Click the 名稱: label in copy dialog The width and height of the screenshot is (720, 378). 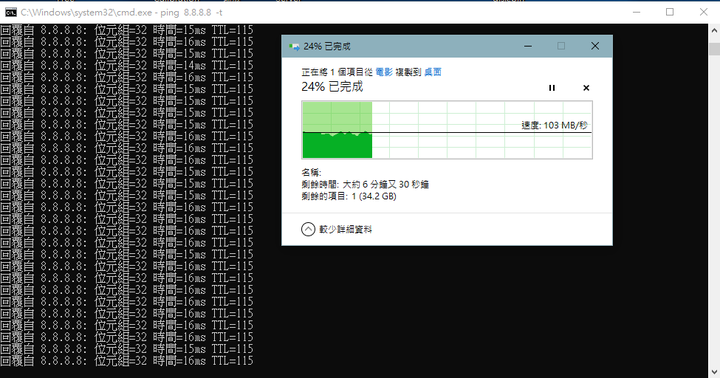tap(311, 173)
